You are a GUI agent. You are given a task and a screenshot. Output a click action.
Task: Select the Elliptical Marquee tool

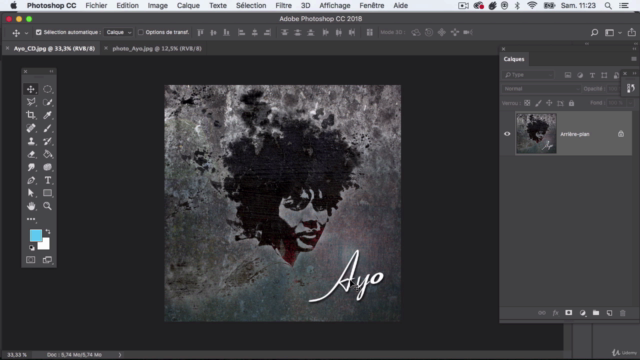tap(47, 89)
